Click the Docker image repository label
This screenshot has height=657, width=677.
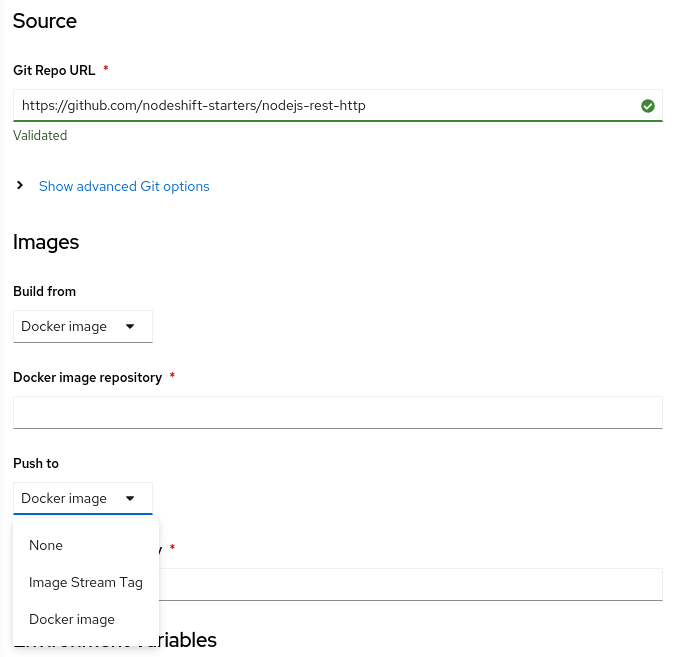[x=88, y=377]
